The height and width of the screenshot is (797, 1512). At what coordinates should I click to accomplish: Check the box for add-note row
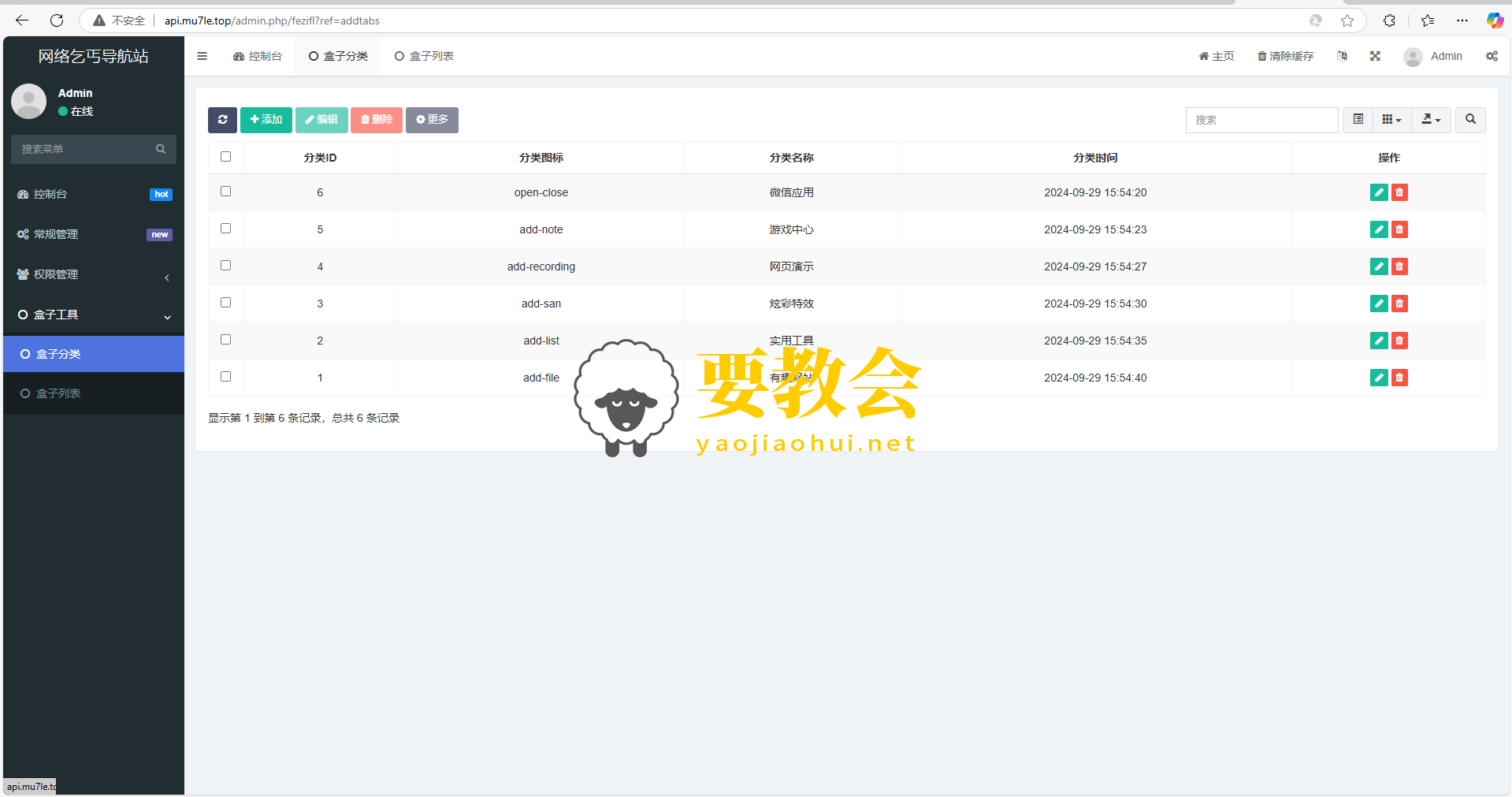point(226,229)
